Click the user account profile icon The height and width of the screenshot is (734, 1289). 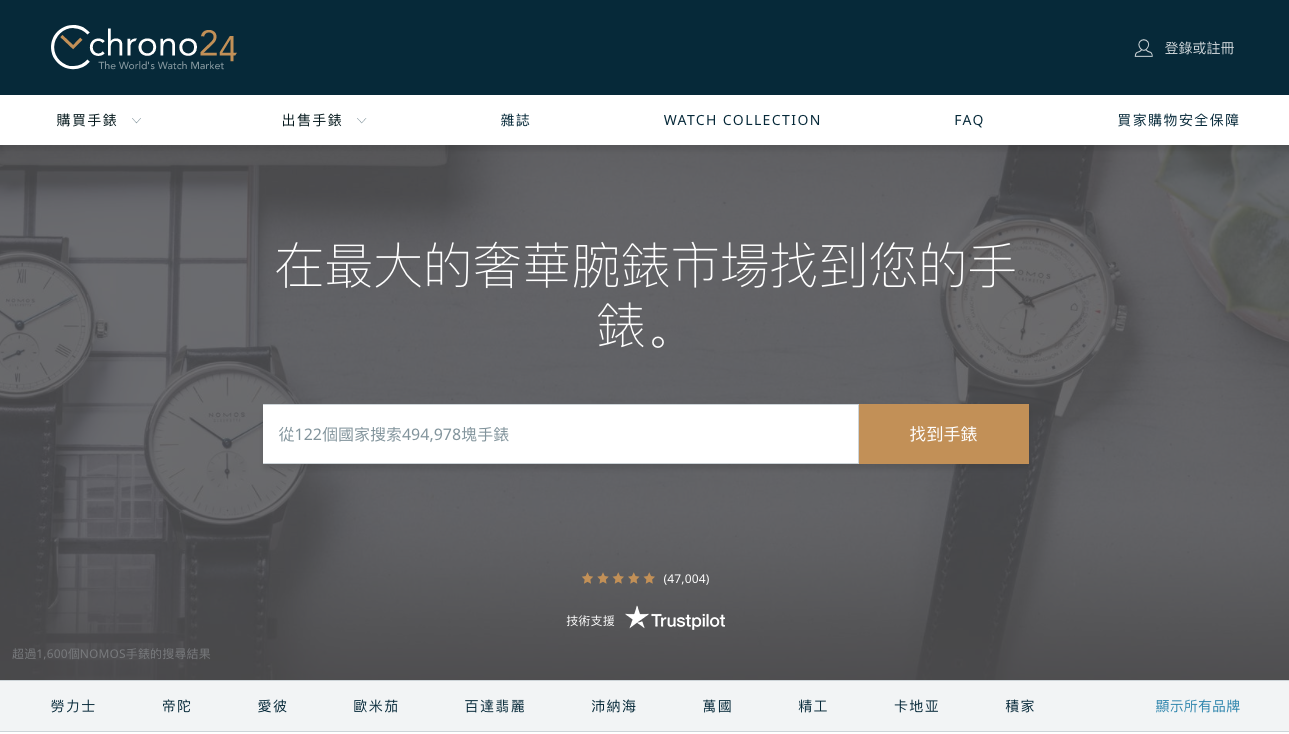point(1144,48)
